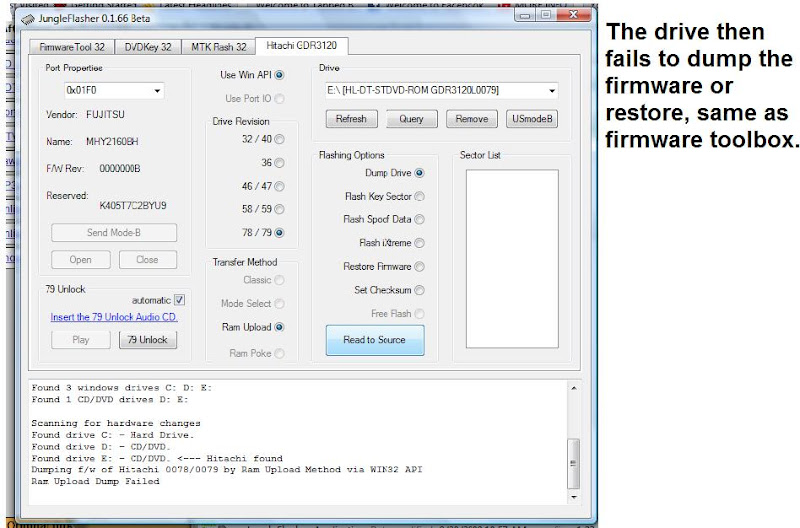Click the 0000000B firmware revision value
This screenshot has width=800, height=528.
pyautogui.click(x=120, y=168)
